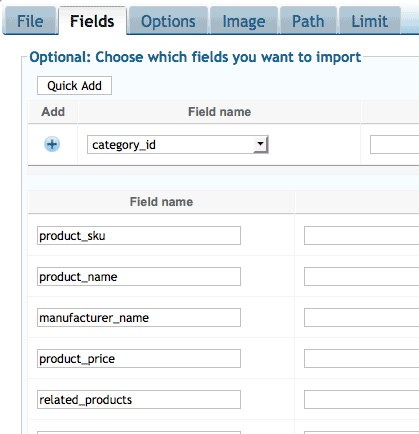Click the empty input right of product_price

coord(361,359)
